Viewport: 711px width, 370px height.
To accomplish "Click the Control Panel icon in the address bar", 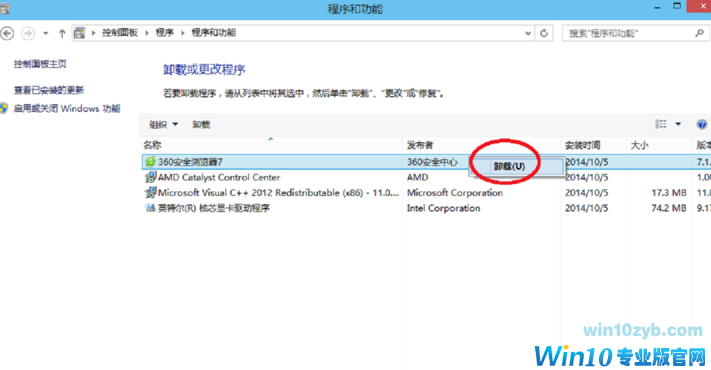I will pyautogui.click(x=80, y=33).
